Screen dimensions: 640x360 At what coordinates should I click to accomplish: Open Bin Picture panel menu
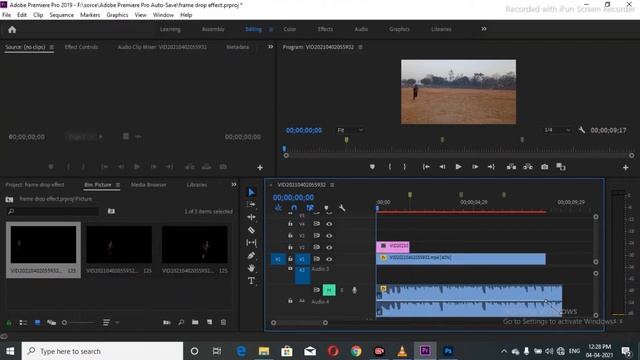click(x=118, y=185)
